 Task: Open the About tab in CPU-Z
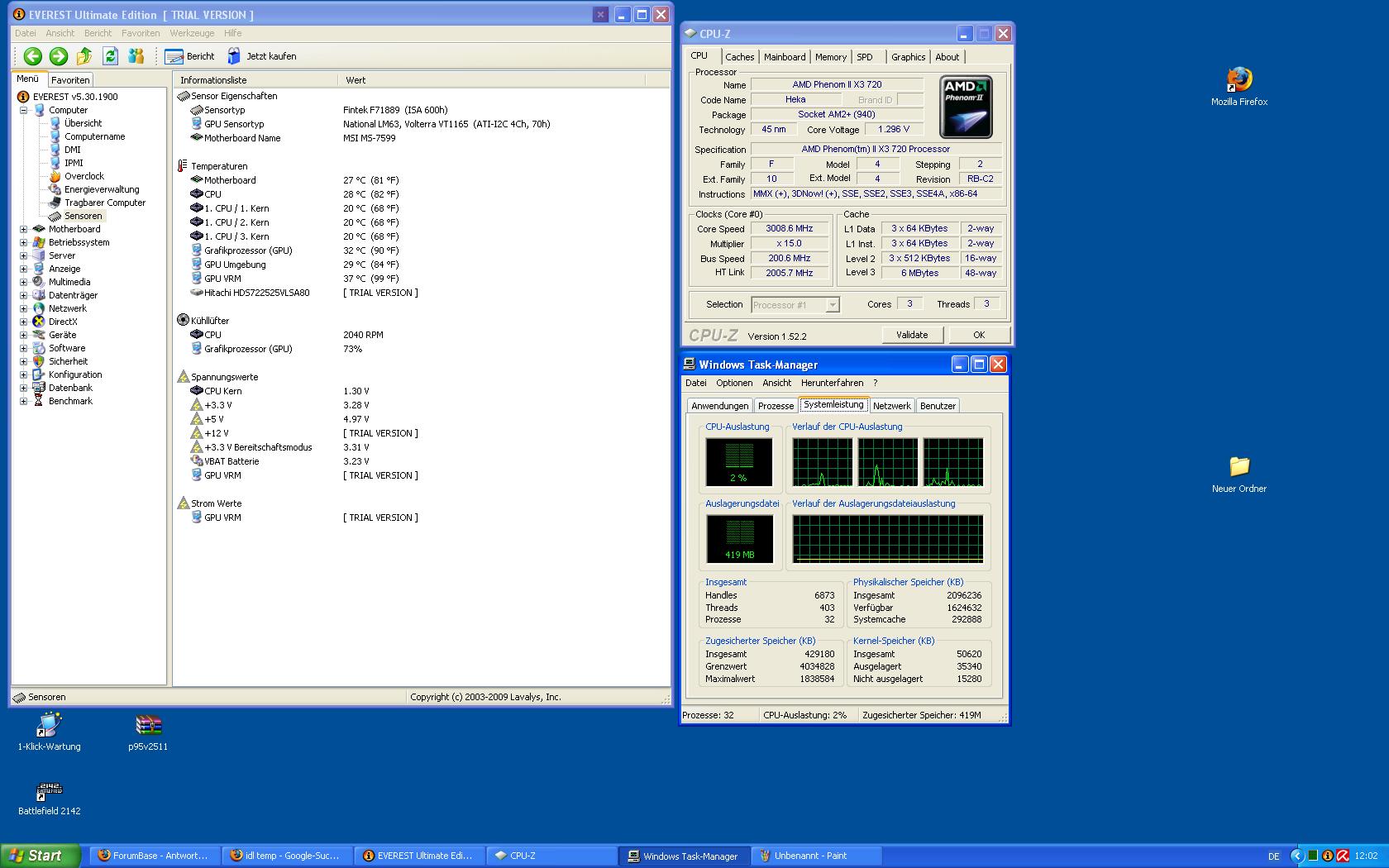[x=947, y=57]
